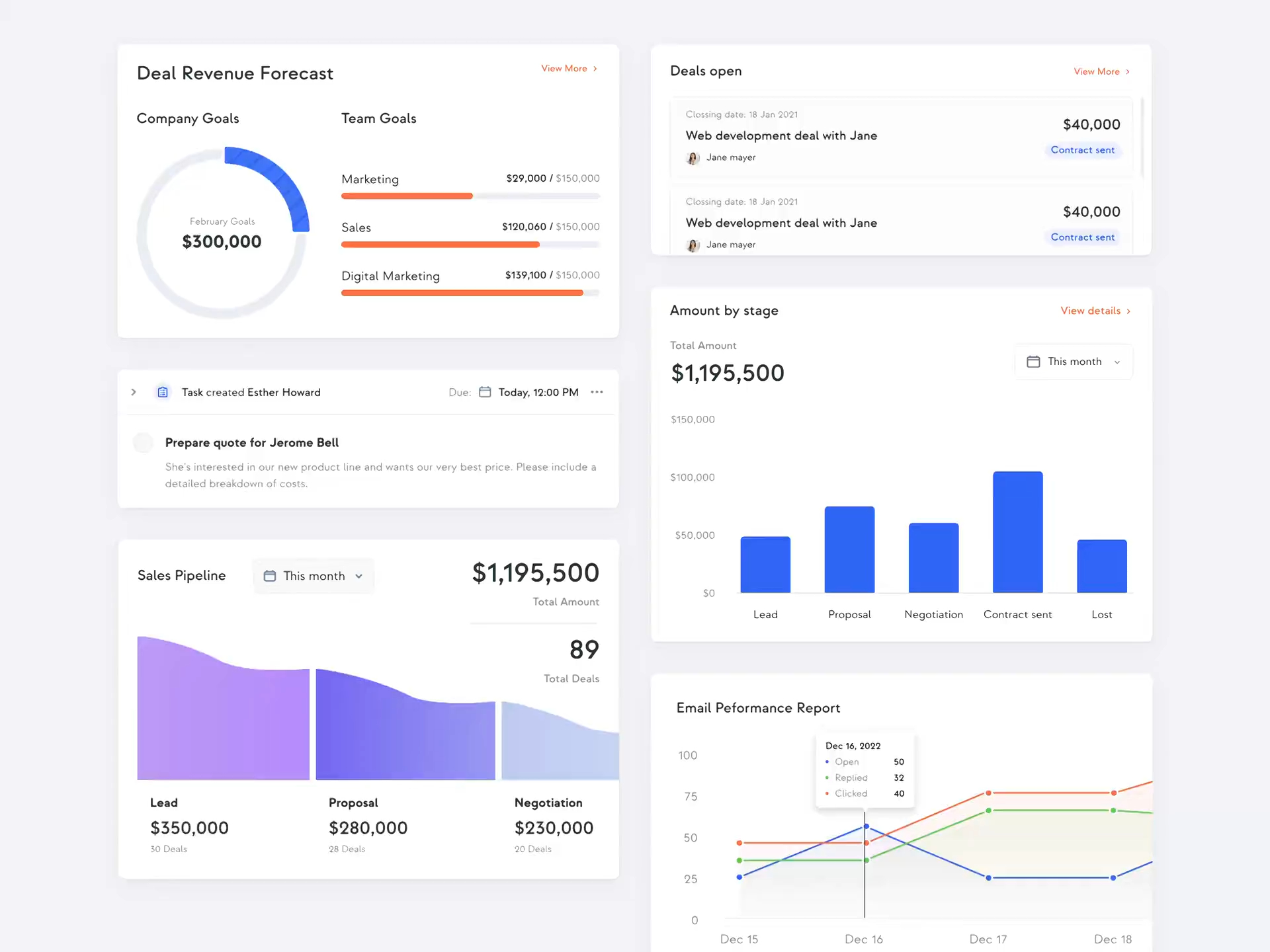
Task: Open View More in the Deals open panel
Action: tap(1097, 71)
